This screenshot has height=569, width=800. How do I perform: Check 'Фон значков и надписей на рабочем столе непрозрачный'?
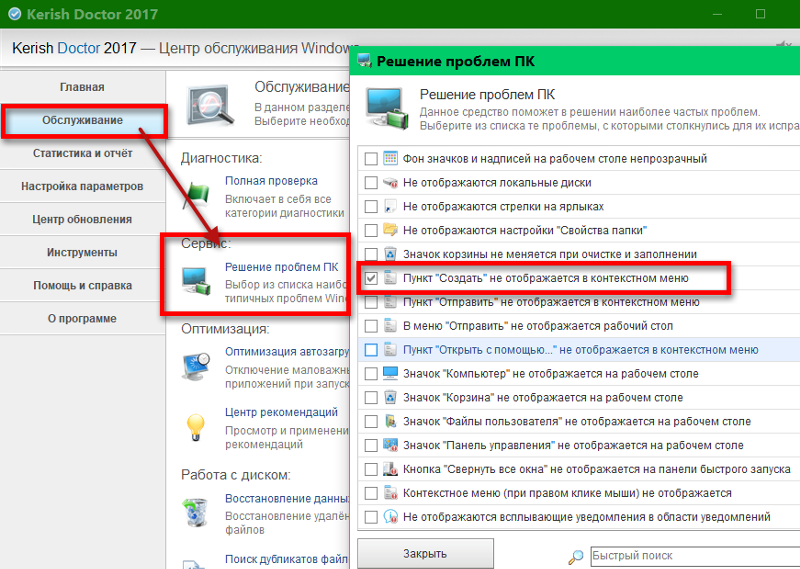(x=371, y=159)
